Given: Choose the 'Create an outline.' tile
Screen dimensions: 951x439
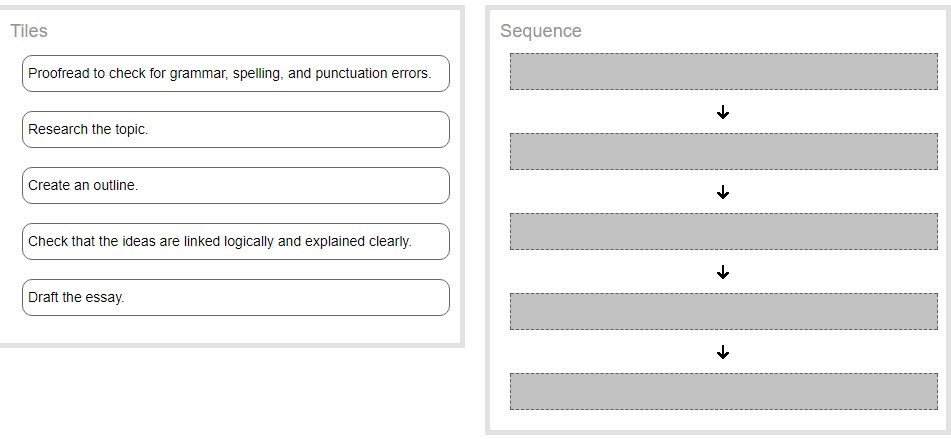Looking at the screenshot, I should (235, 185).
